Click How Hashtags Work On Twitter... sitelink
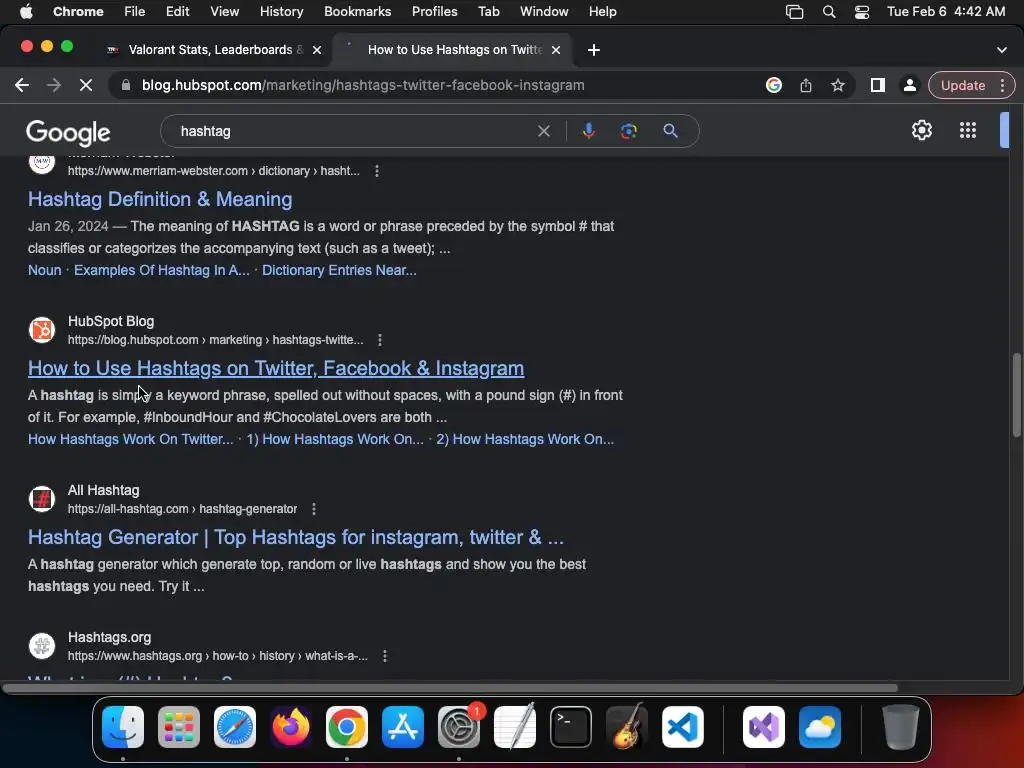Image resolution: width=1024 pixels, height=768 pixels. click(131, 440)
